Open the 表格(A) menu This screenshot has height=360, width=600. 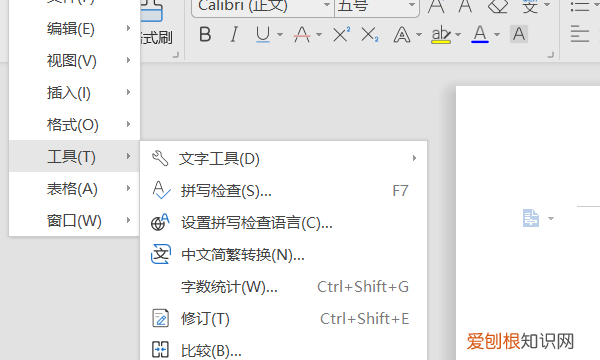(x=74, y=189)
